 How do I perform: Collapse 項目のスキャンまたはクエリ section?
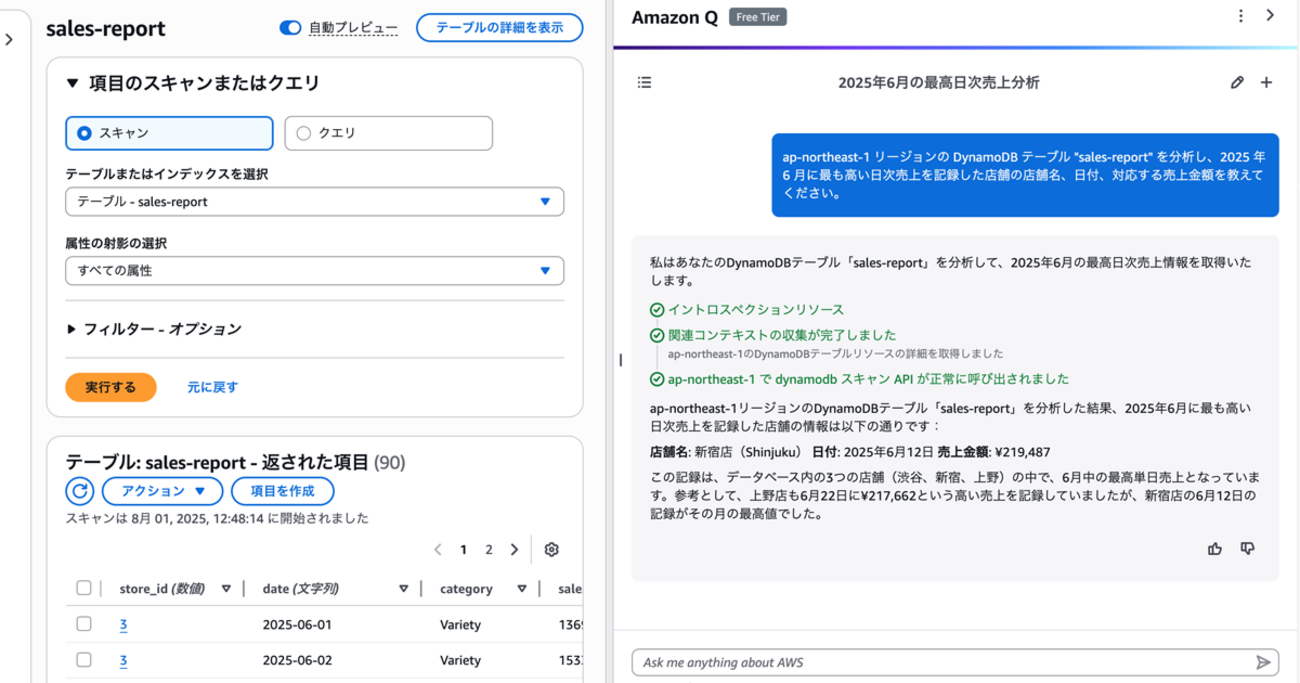(x=72, y=83)
